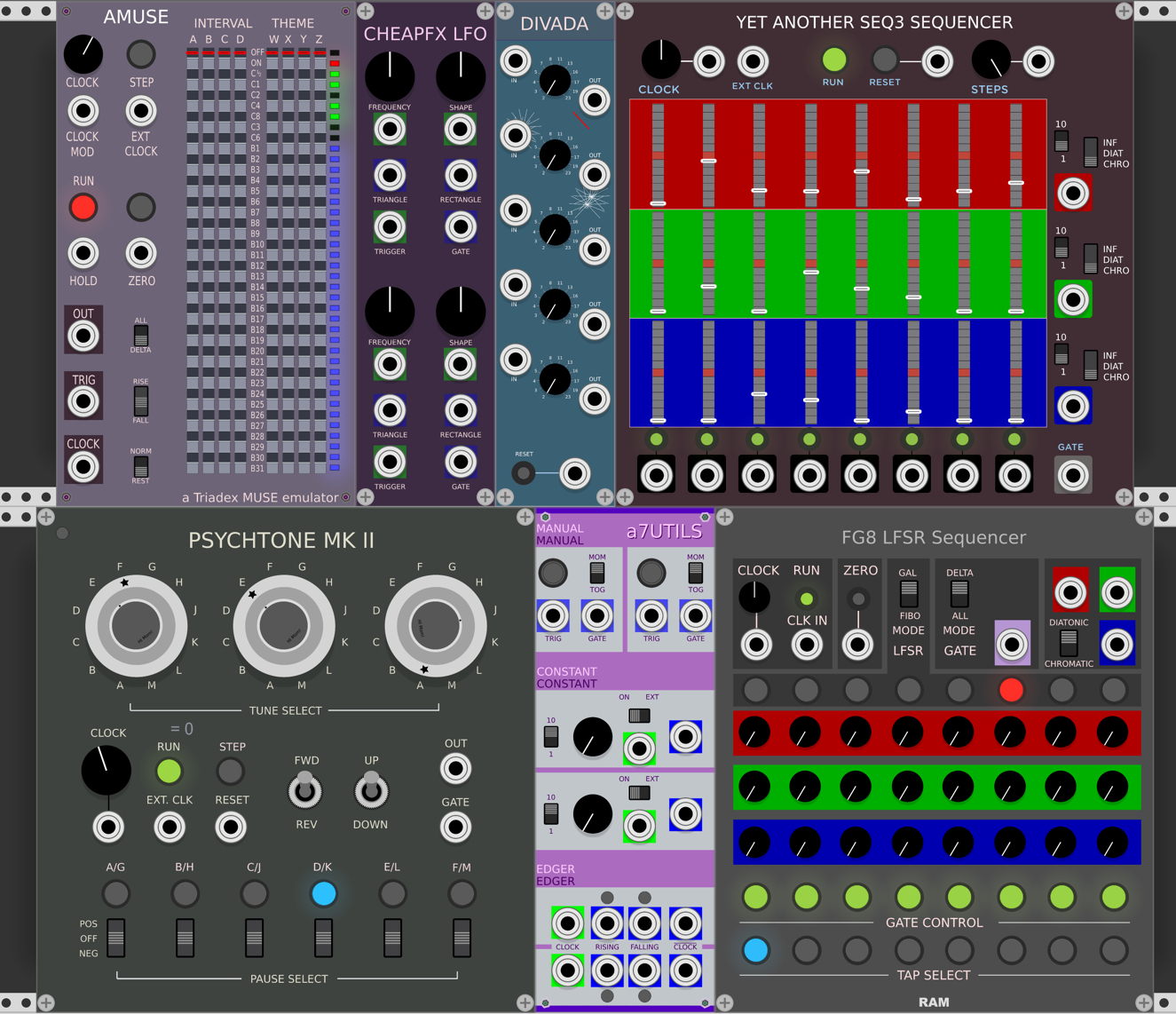The height and width of the screenshot is (1014, 1176).
Task: Flip the red row INF/DIAT/CHRO switch
Action: (x=1090, y=152)
